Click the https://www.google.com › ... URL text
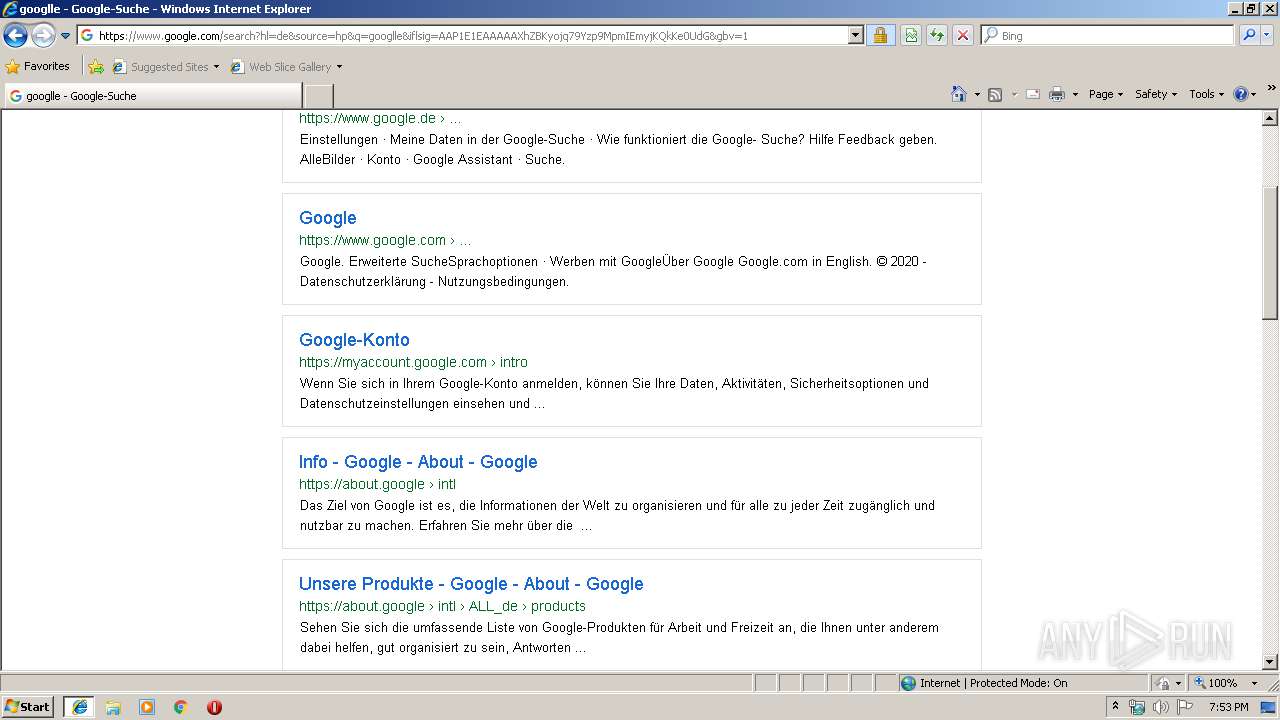This screenshot has width=1280, height=720. click(x=385, y=240)
